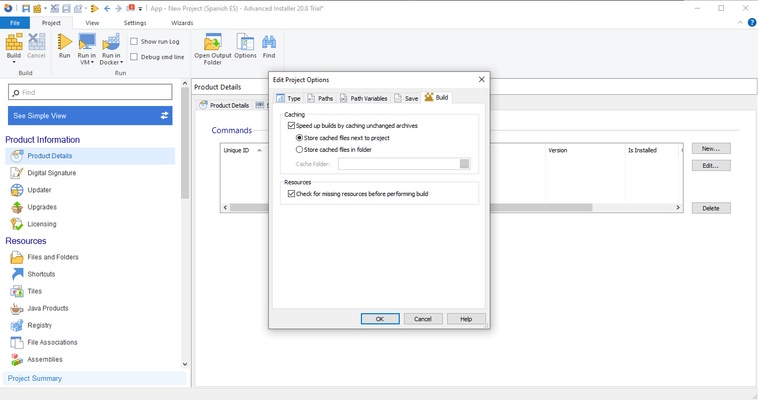The height and width of the screenshot is (400, 758).
Task: Click quick access Build bricks icon
Action: pyautogui.click(x=37, y=8)
